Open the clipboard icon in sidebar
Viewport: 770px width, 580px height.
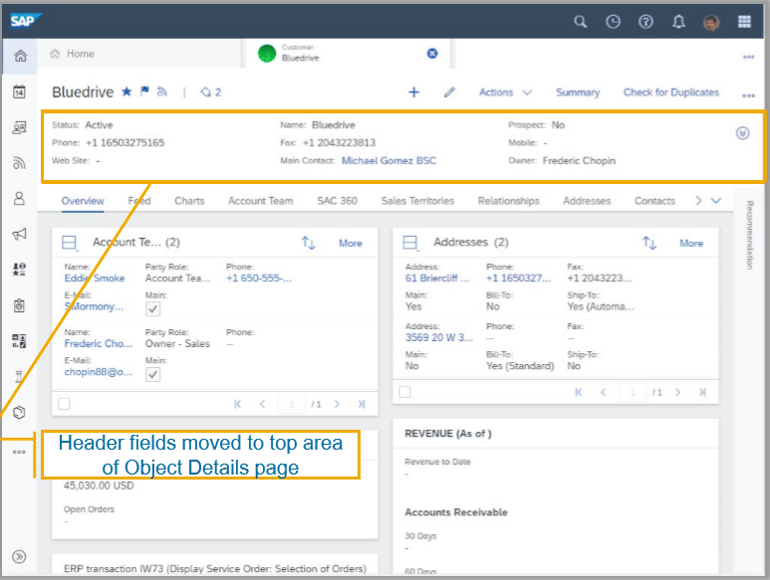tap(19, 305)
